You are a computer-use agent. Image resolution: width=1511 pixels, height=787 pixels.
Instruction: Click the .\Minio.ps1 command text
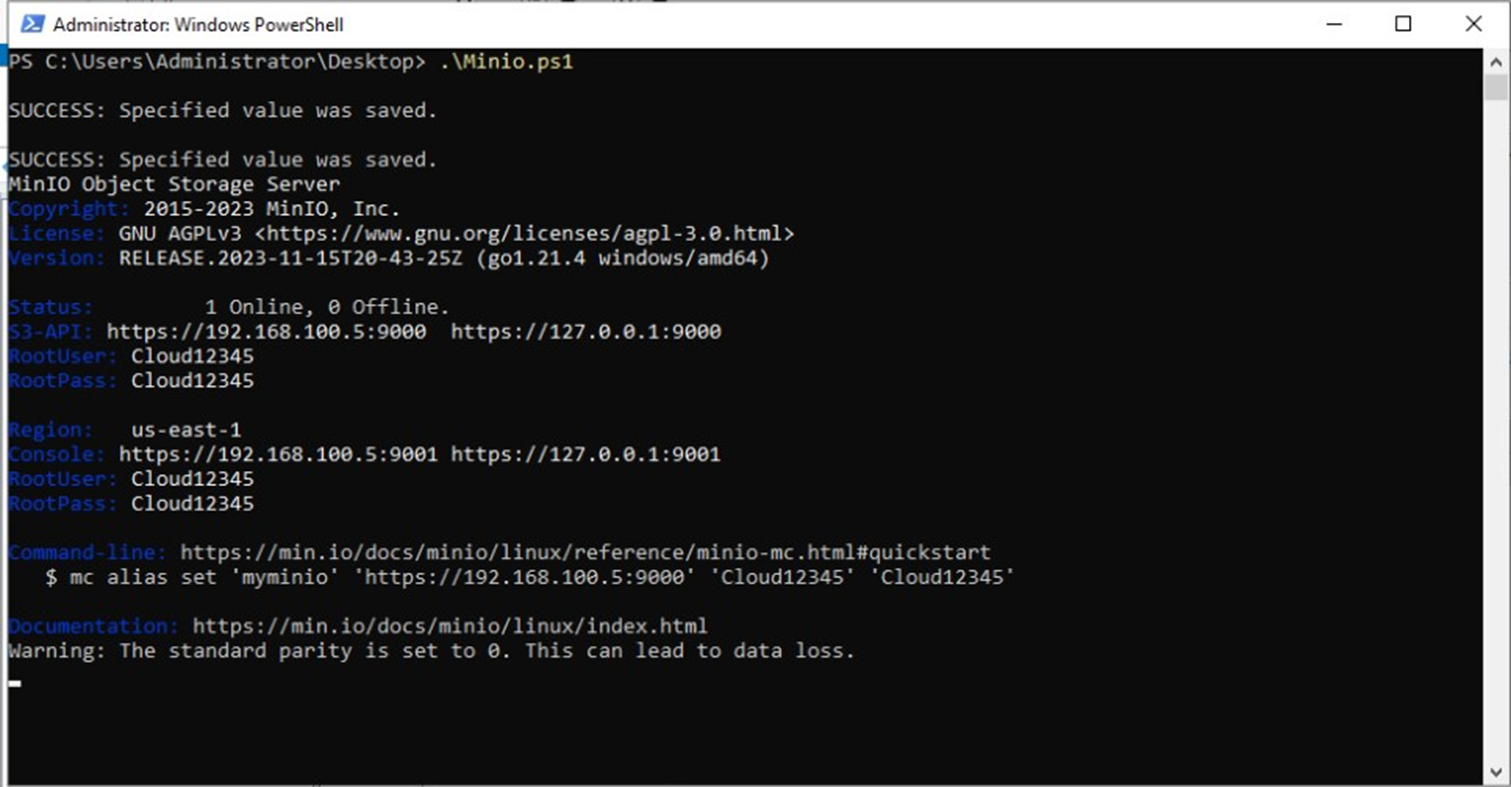click(506, 62)
